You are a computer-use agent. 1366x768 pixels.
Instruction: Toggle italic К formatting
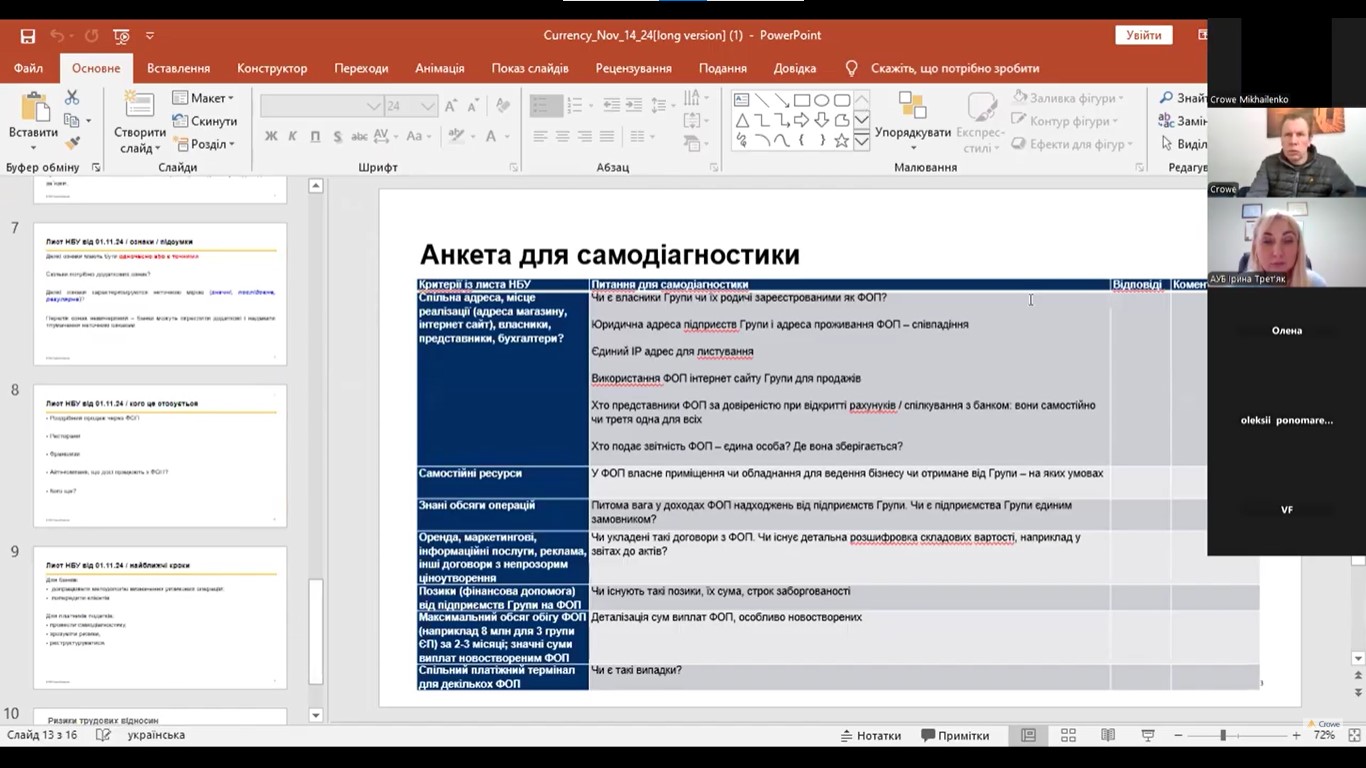(293, 136)
